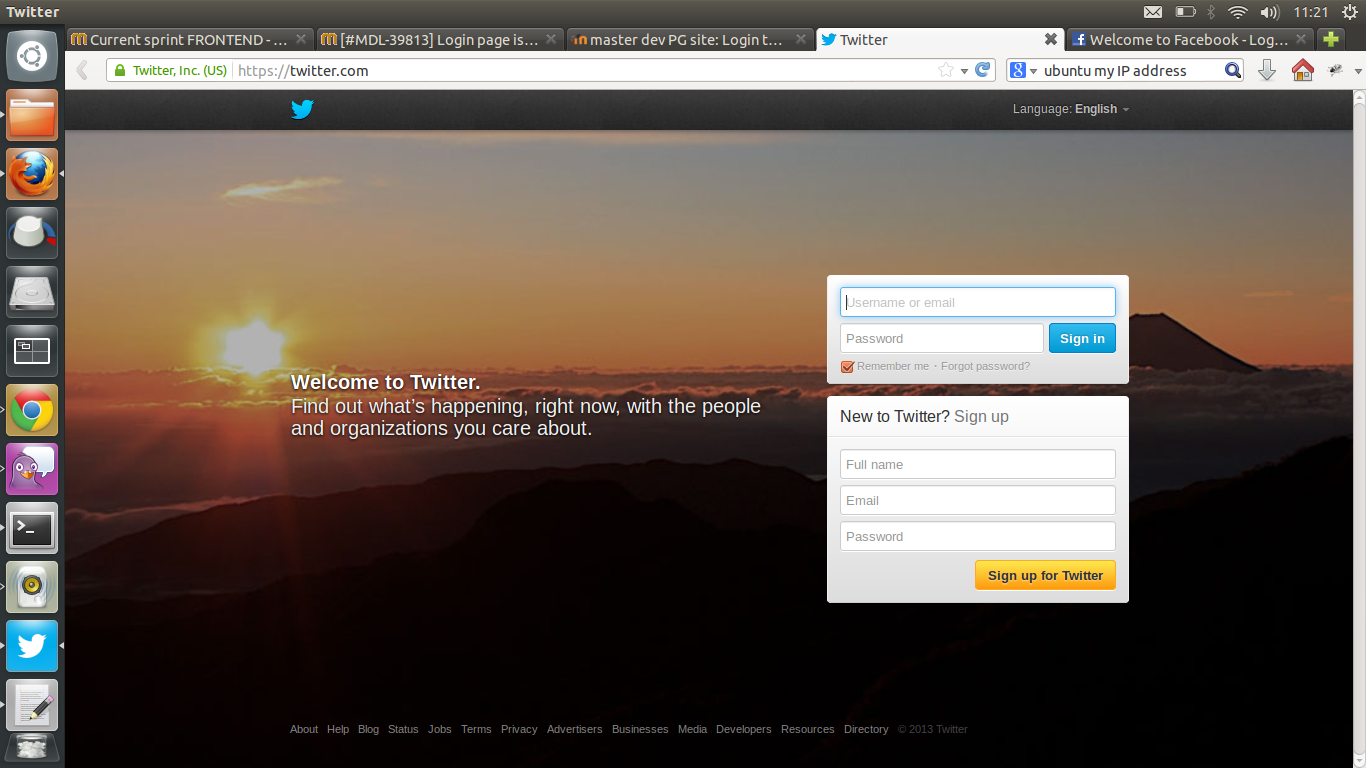1366x768 pixels.
Task: Focus the Full name signup field
Action: 978,464
